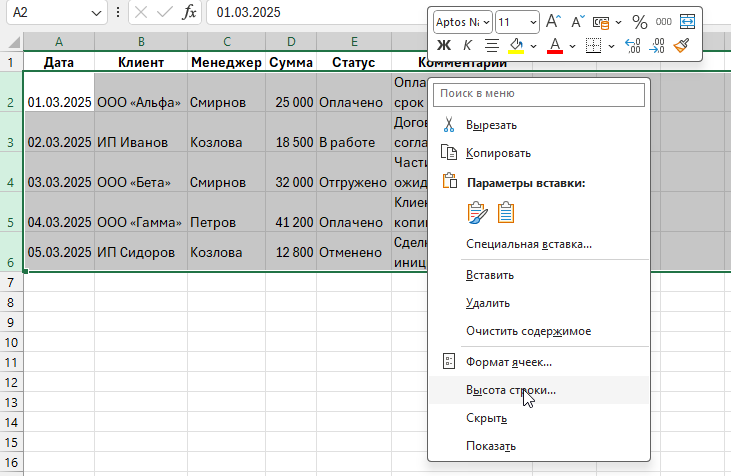Toggle italic К formatting
Image resolution: width=731 pixels, height=476 pixels.
click(467, 45)
